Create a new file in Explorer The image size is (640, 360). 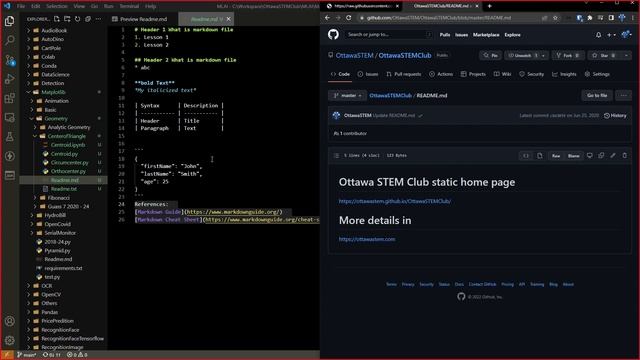click(x=57, y=19)
